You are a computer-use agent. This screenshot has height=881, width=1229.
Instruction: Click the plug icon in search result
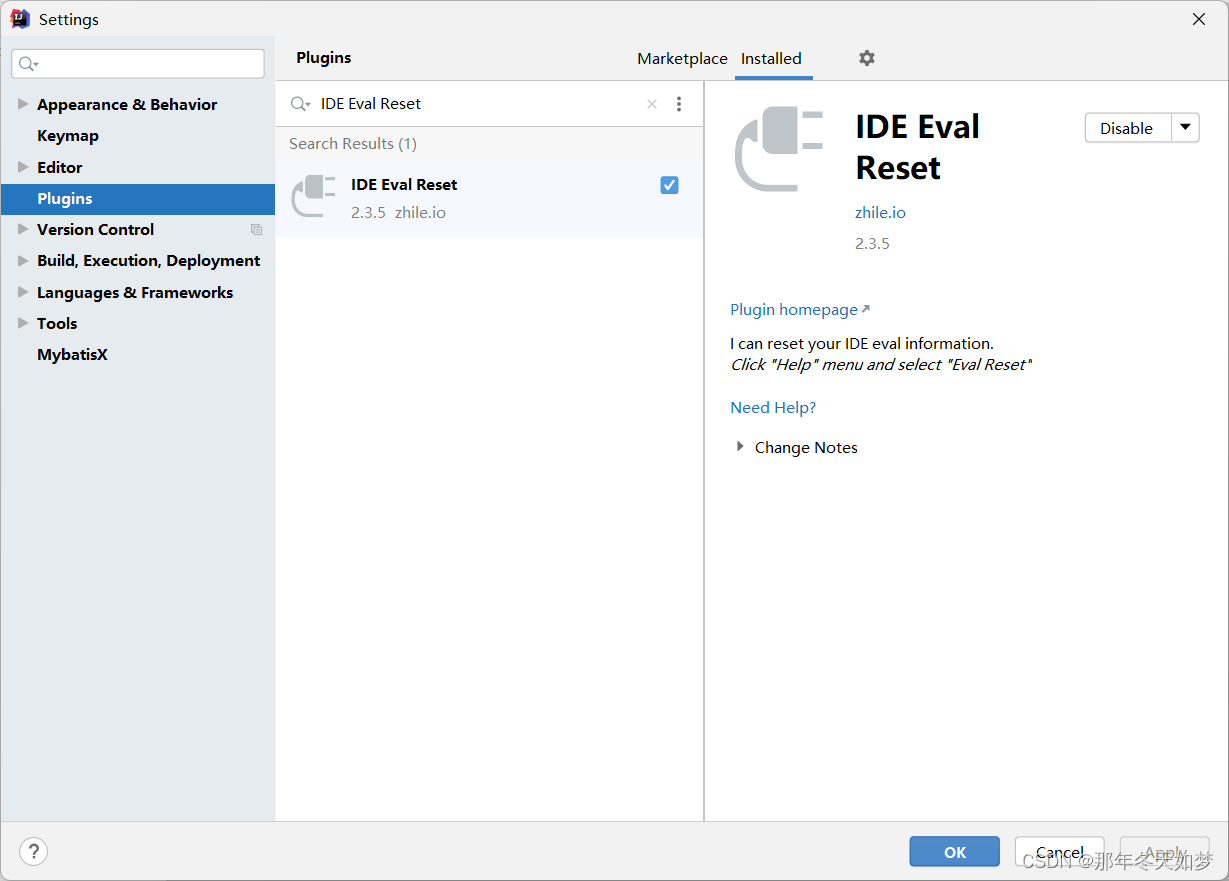[x=314, y=196]
